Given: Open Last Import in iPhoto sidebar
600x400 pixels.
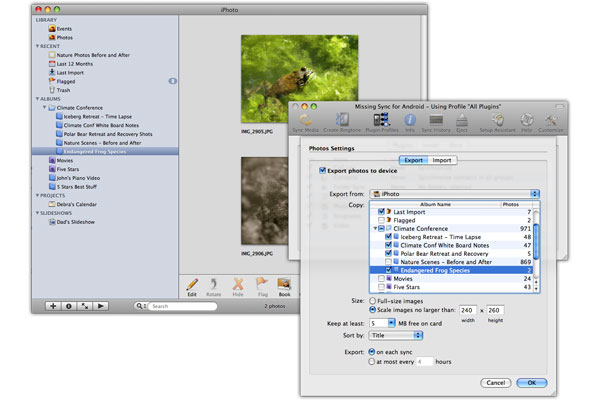Looking at the screenshot, I should pos(66,72).
